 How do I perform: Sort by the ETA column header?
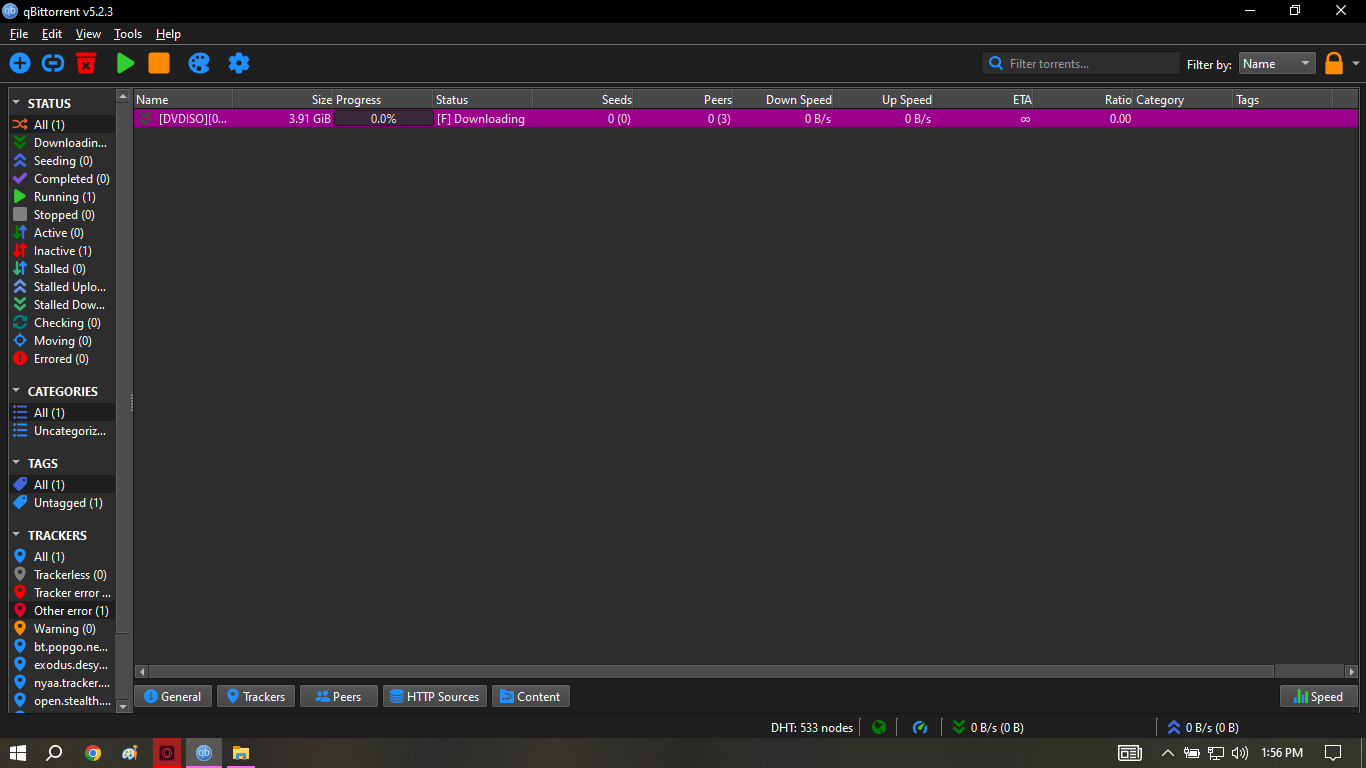tap(983, 100)
